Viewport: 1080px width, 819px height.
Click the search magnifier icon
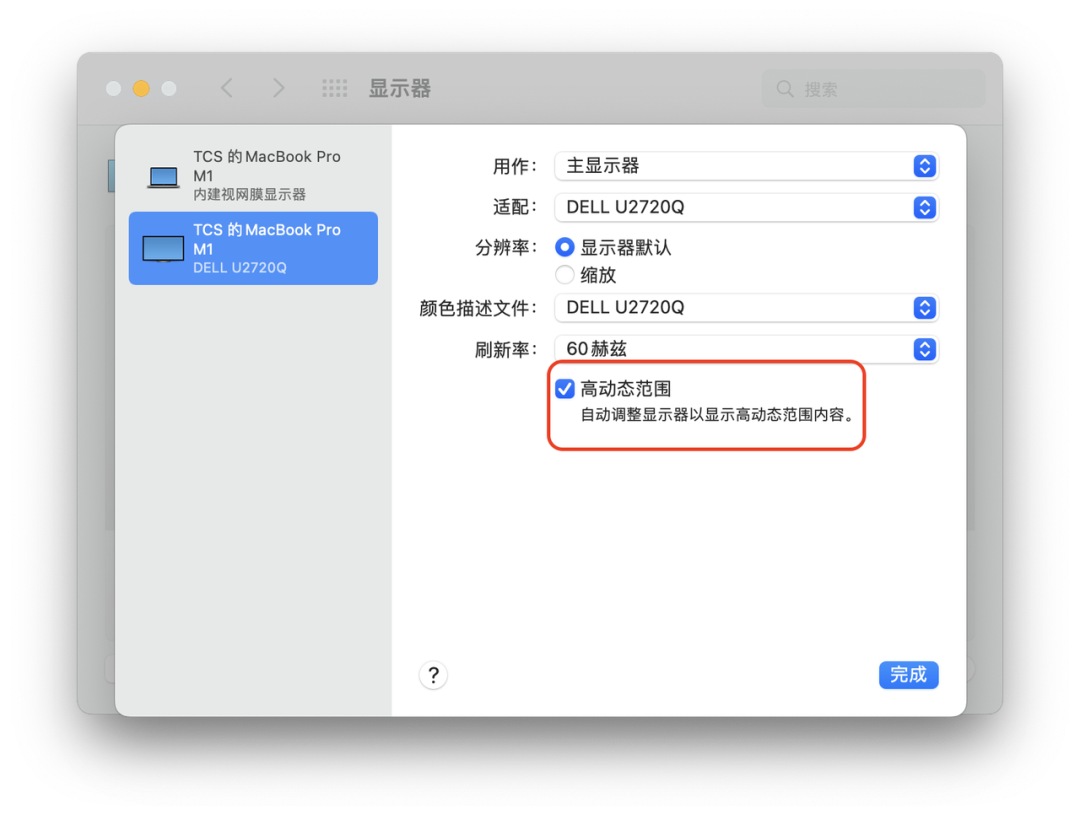tap(786, 88)
